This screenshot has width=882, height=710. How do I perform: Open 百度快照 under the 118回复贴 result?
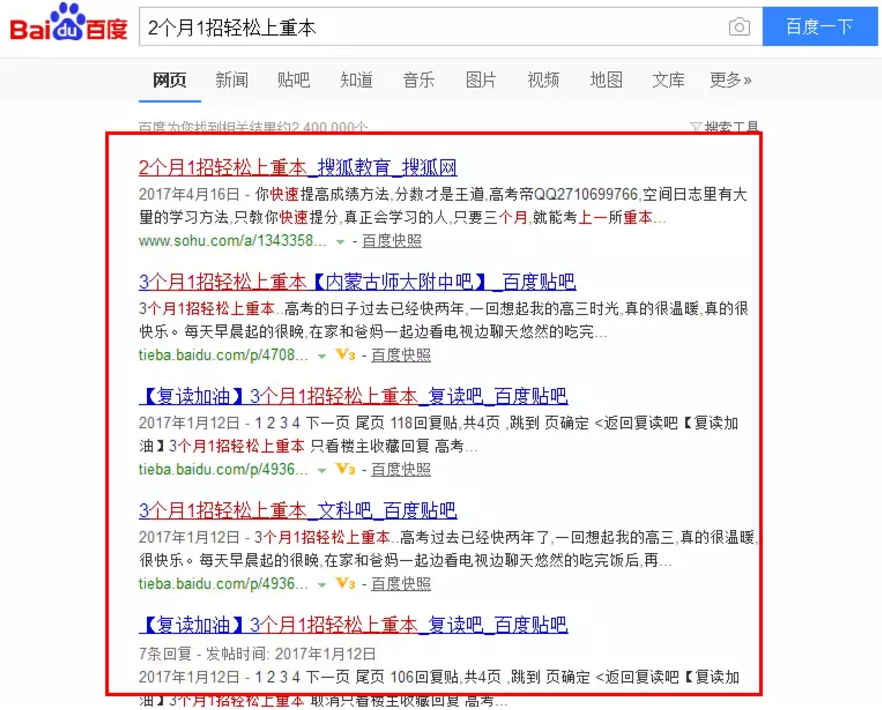click(x=400, y=469)
